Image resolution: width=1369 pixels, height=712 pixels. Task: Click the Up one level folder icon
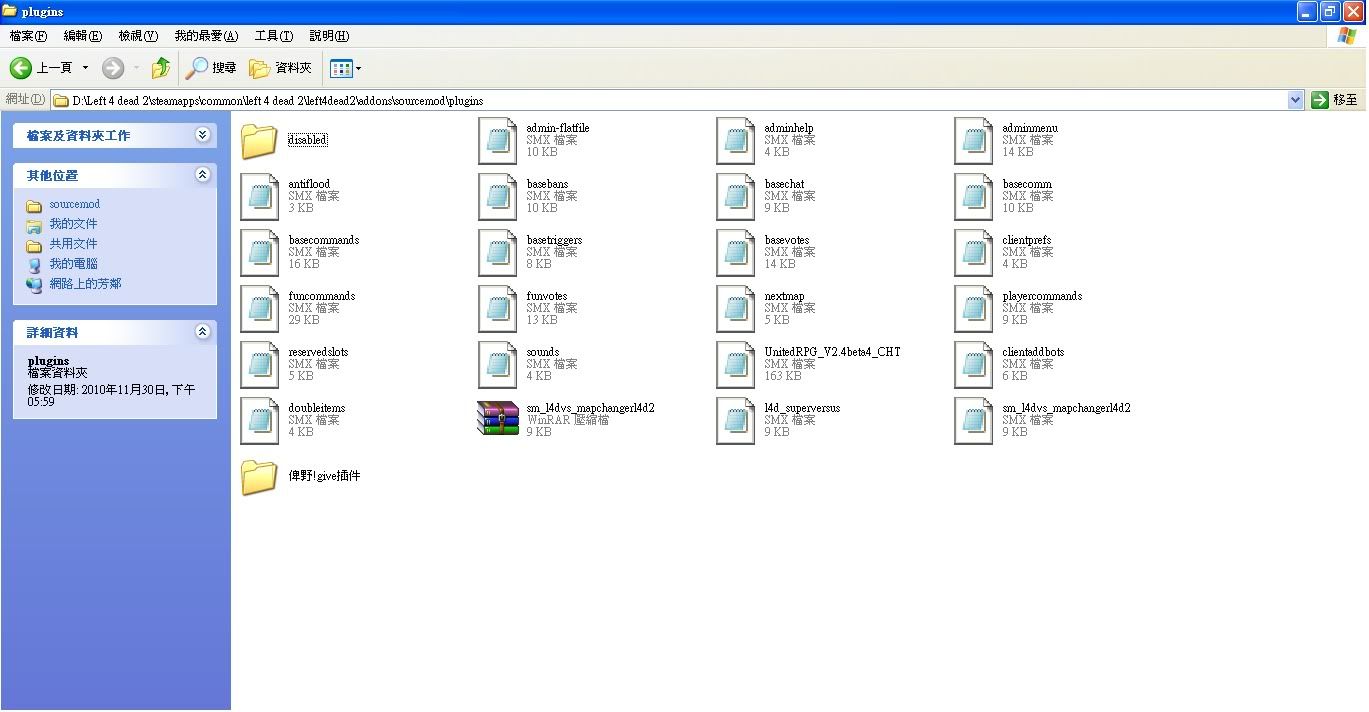[x=160, y=68]
